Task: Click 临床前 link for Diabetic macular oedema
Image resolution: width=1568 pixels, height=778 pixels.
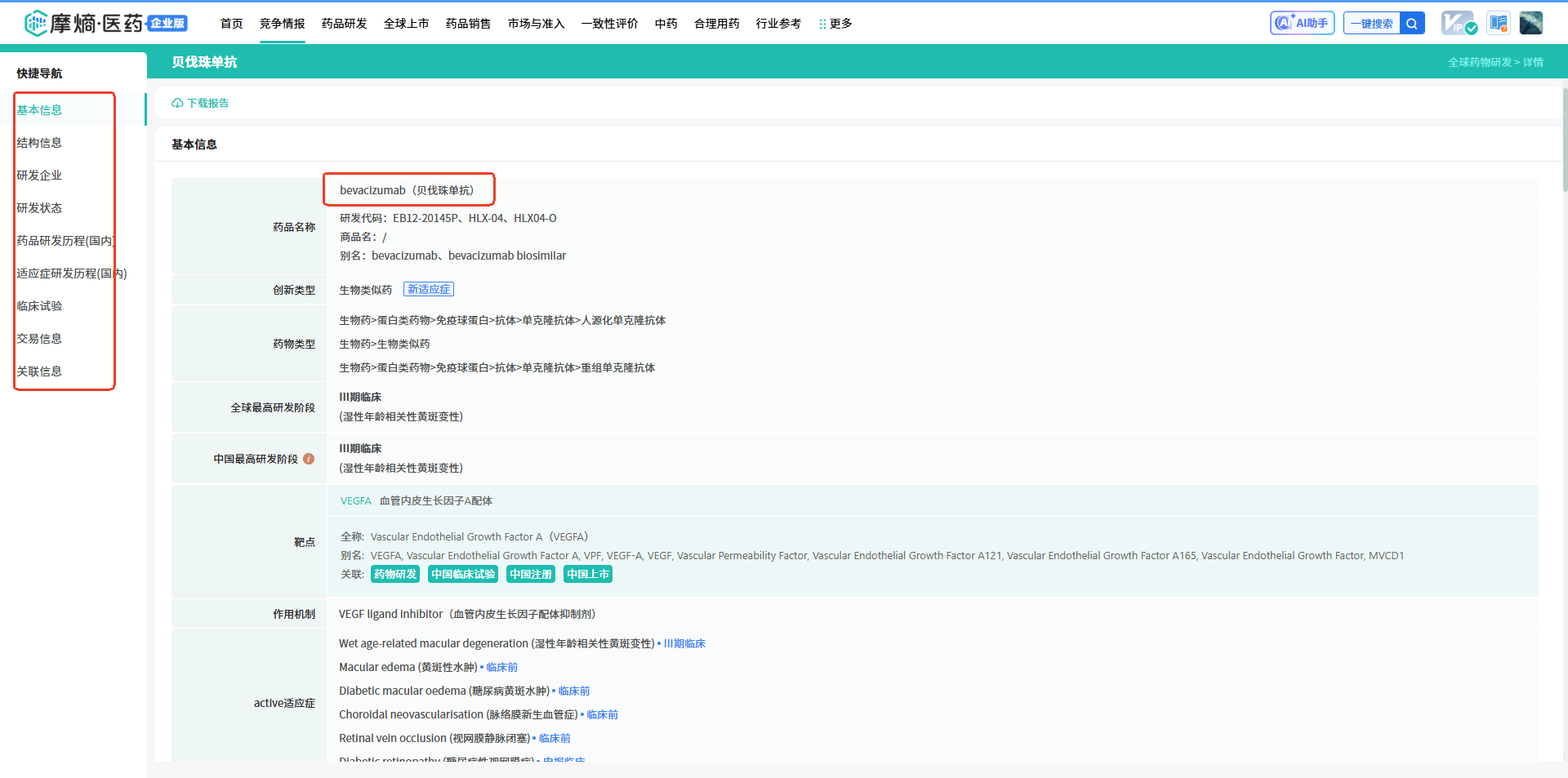Action: [x=574, y=691]
